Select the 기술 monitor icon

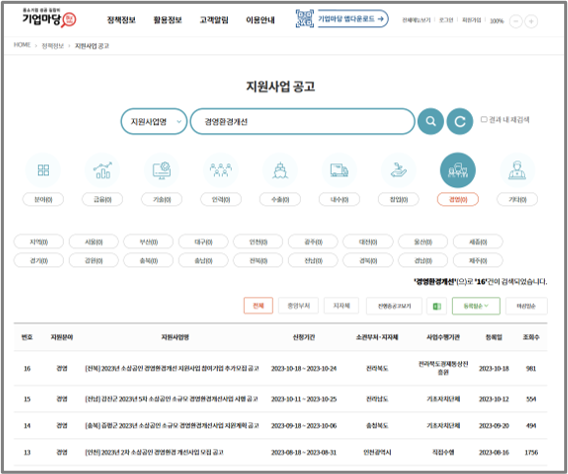162,170
